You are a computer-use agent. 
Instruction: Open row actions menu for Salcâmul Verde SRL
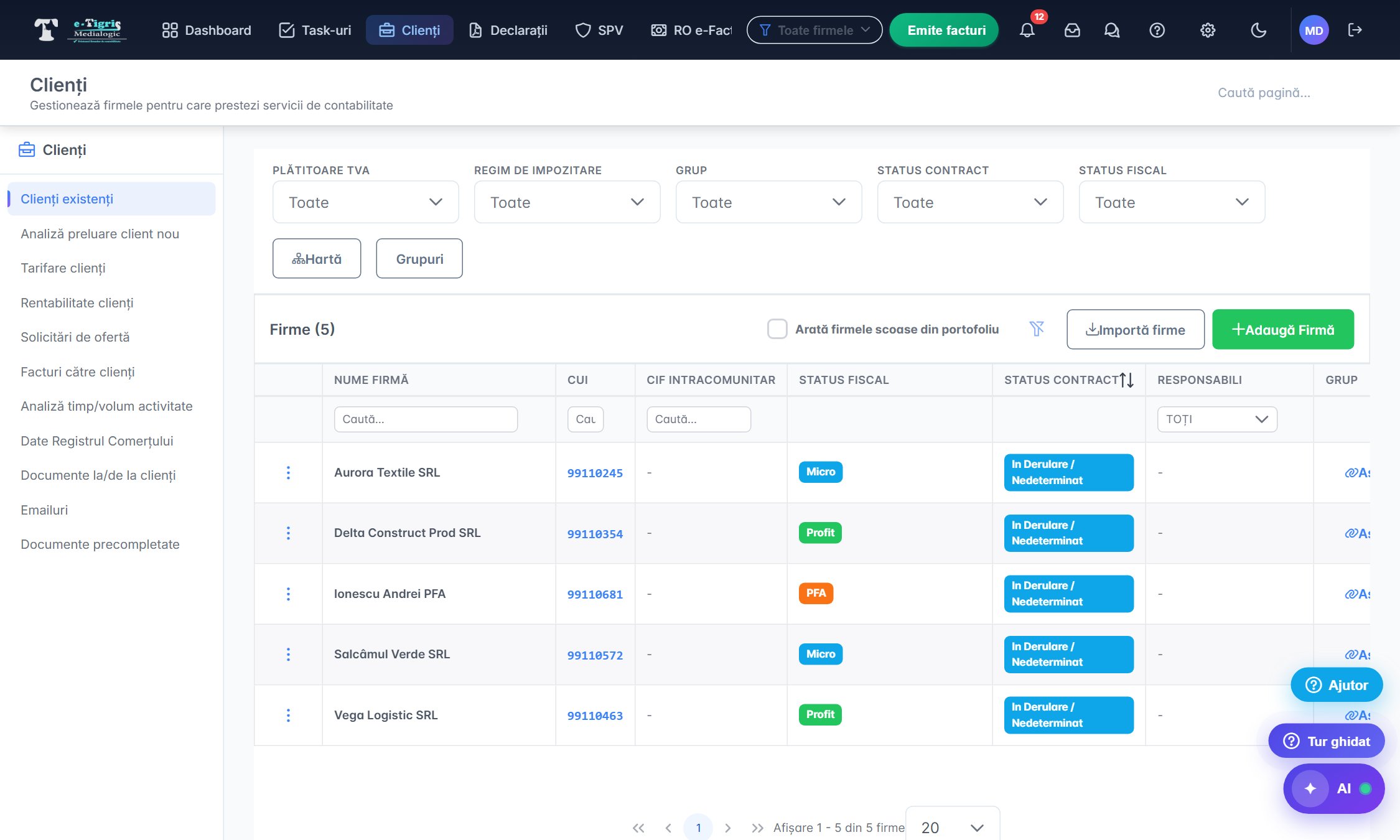coord(288,654)
